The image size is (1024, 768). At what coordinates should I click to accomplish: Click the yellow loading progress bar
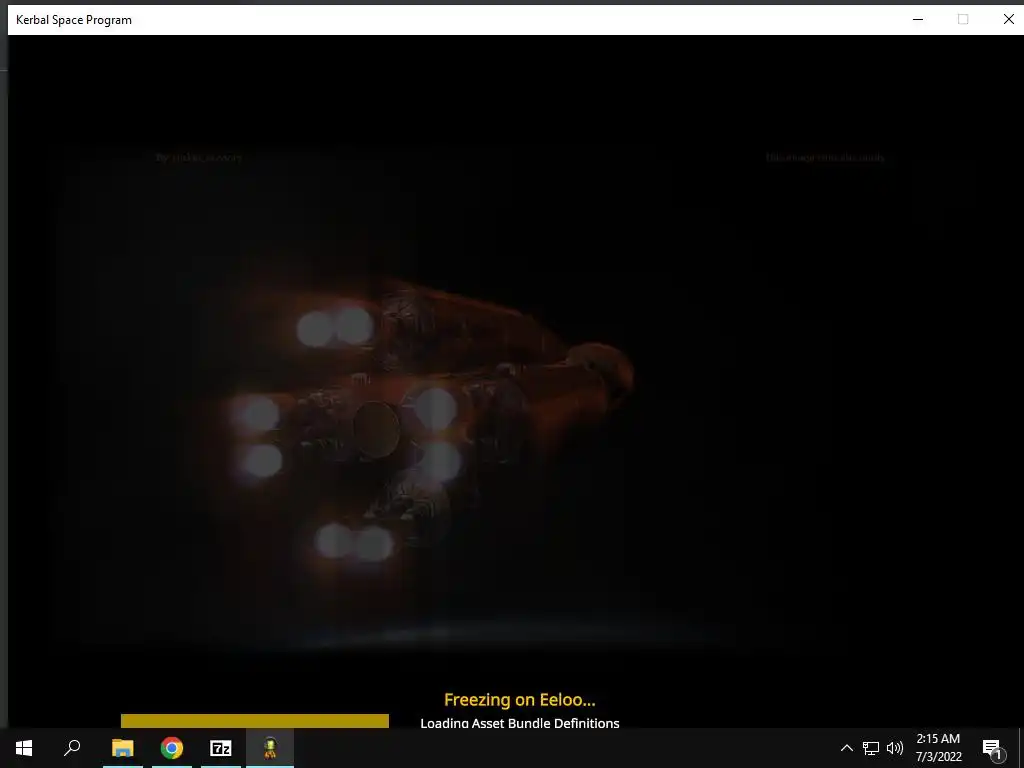tap(255, 720)
